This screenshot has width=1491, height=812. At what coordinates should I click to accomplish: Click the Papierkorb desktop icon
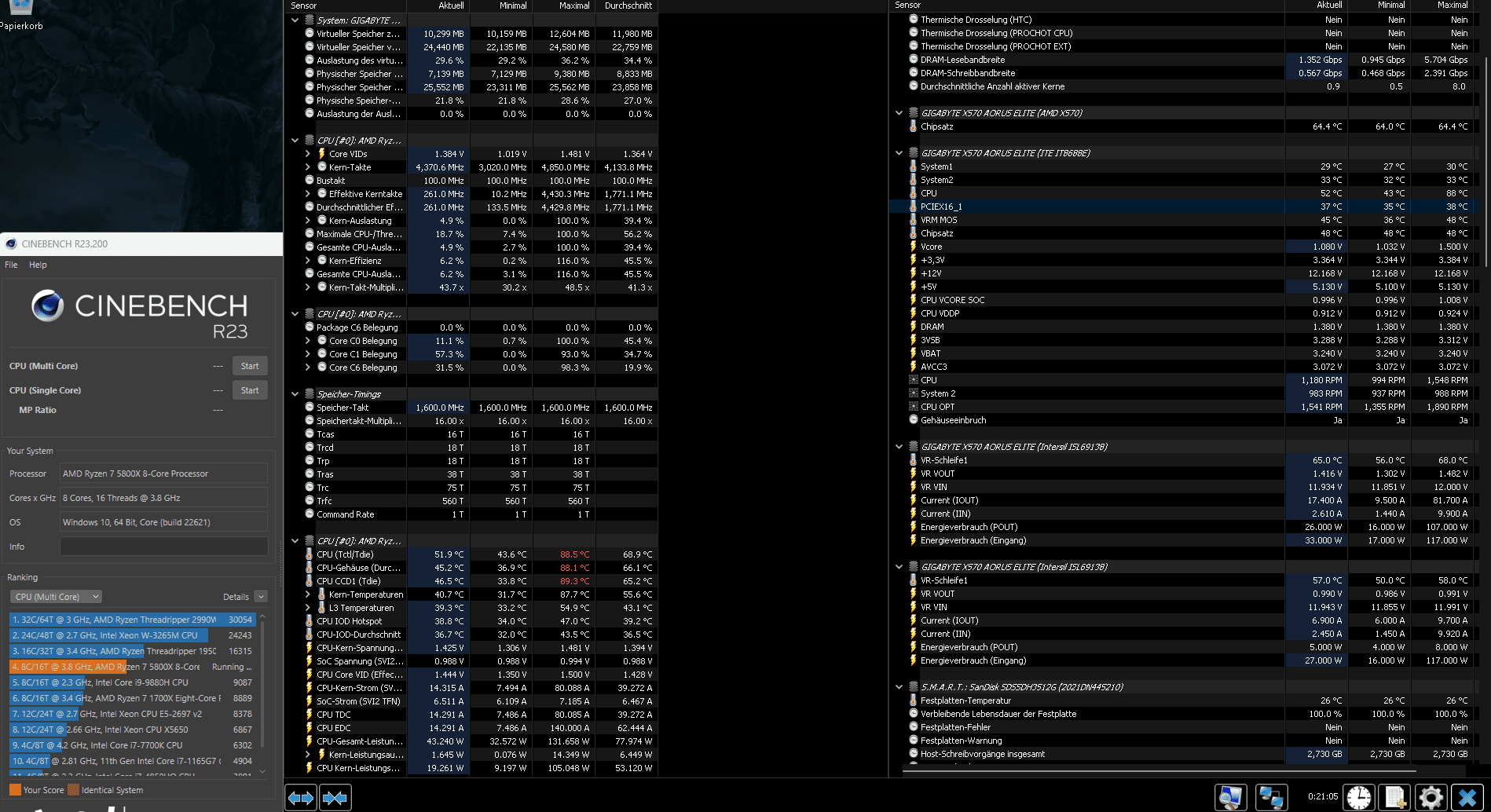point(21,16)
